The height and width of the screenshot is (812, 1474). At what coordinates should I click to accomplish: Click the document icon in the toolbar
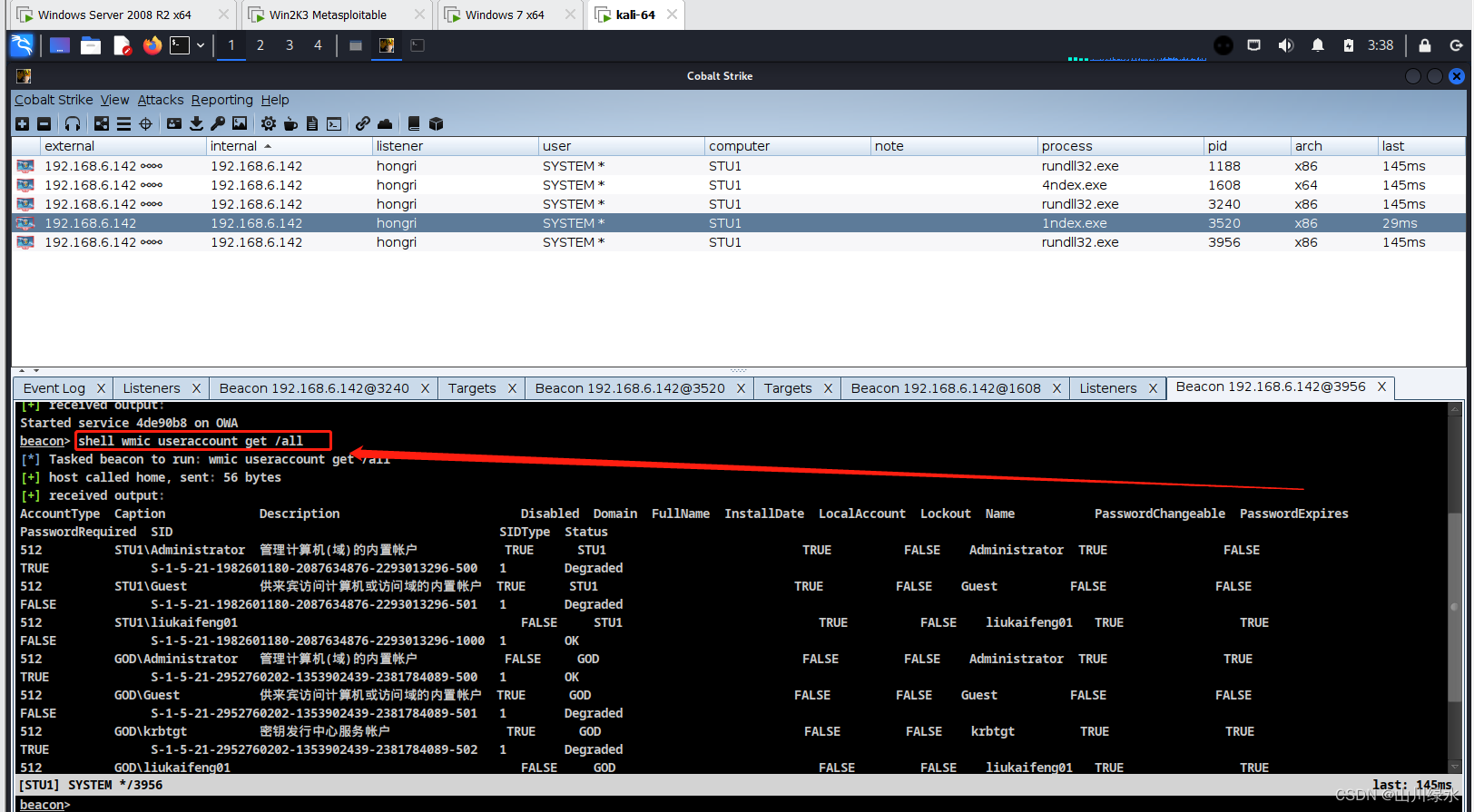point(312,123)
